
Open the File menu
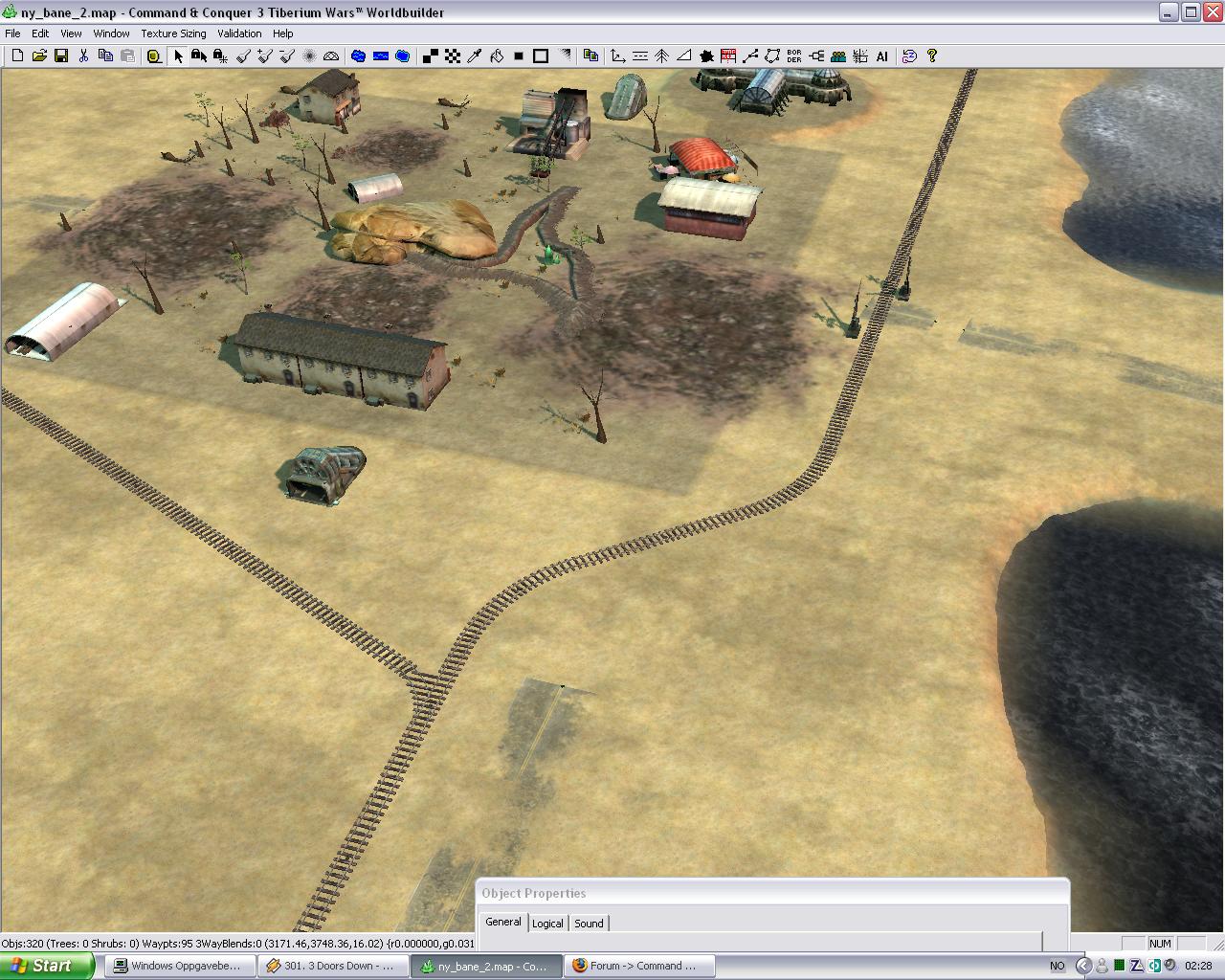(x=12, y=33)
